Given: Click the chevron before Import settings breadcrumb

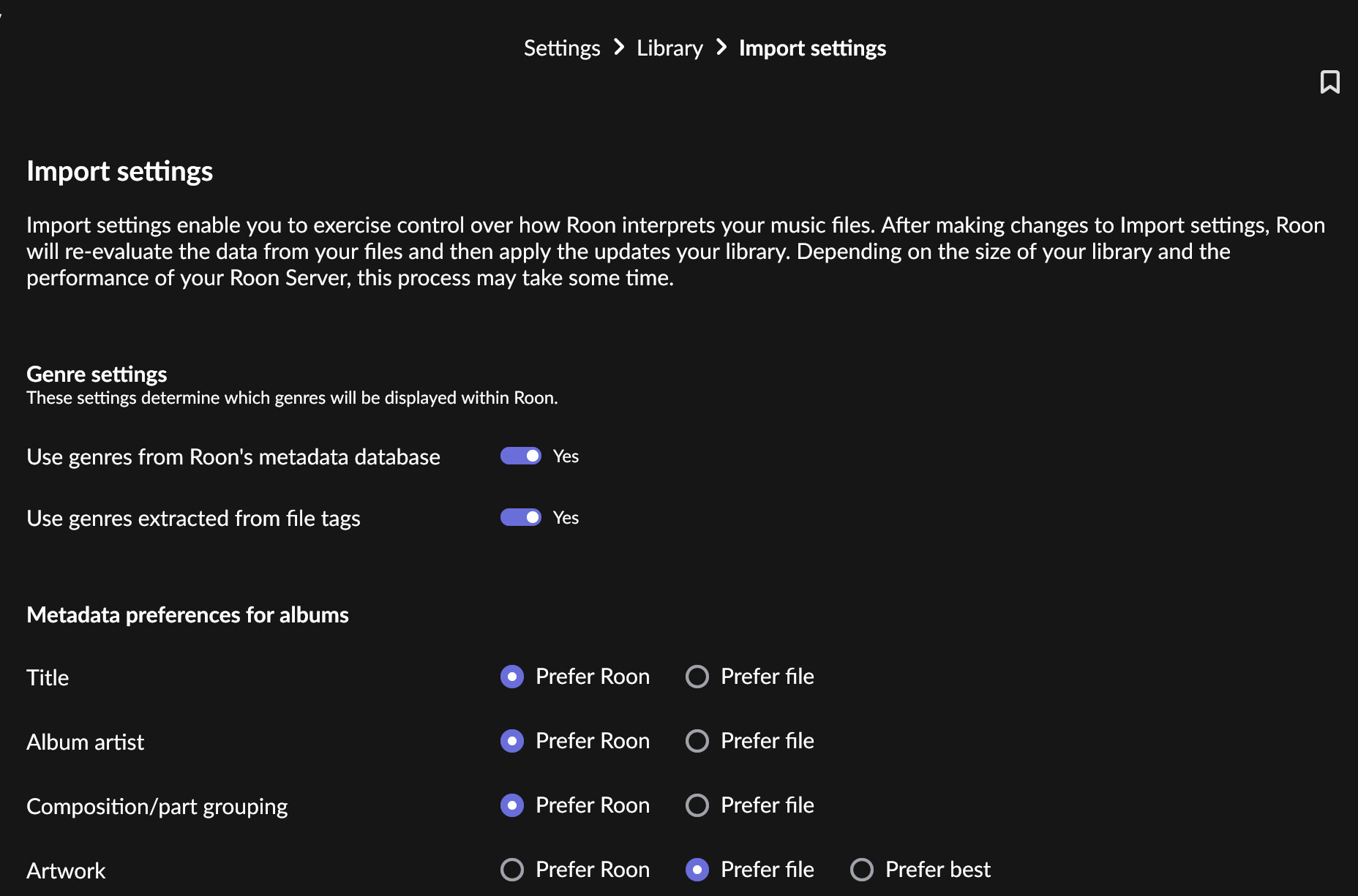Looking at the screenshot, I should point(721,48).
